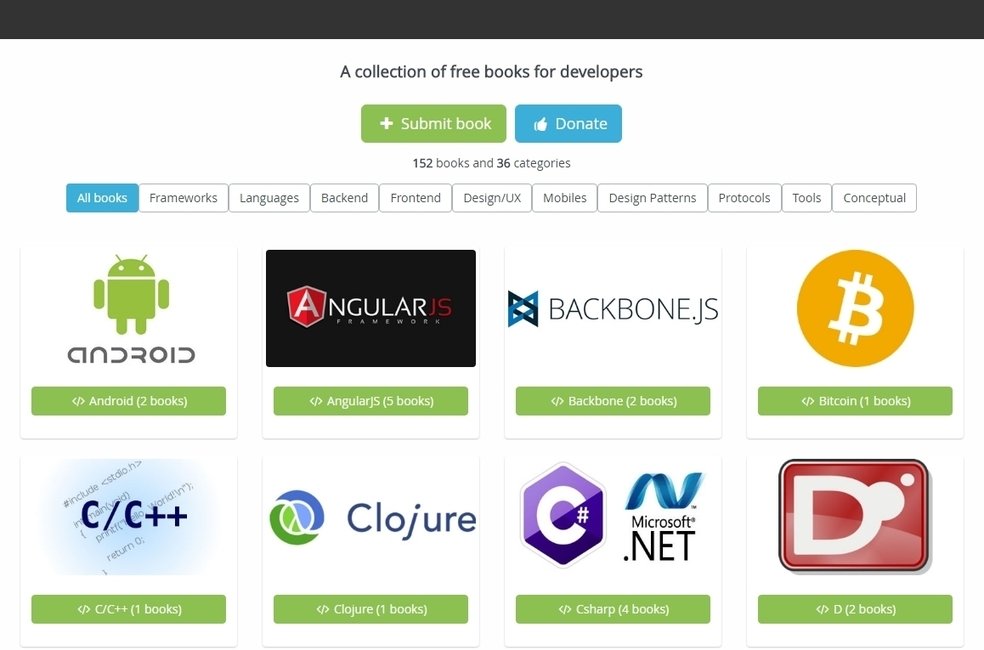This screenshot has height=650, width=984.
Task: Select the AngularJS framework logo
Action: pyautogui.click(x=370, y=308)
